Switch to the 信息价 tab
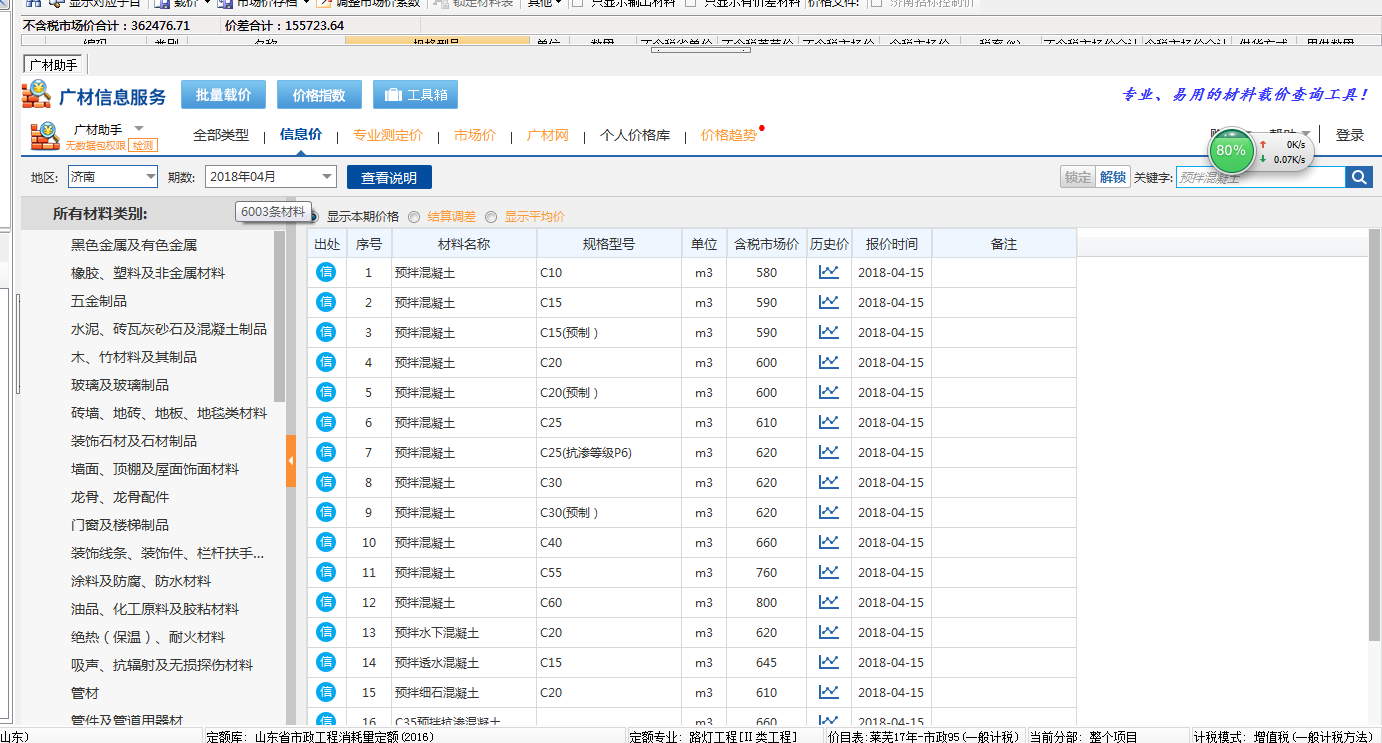Image resolution: width=1382 pixels, height=743 pixels. coord(301,135)
